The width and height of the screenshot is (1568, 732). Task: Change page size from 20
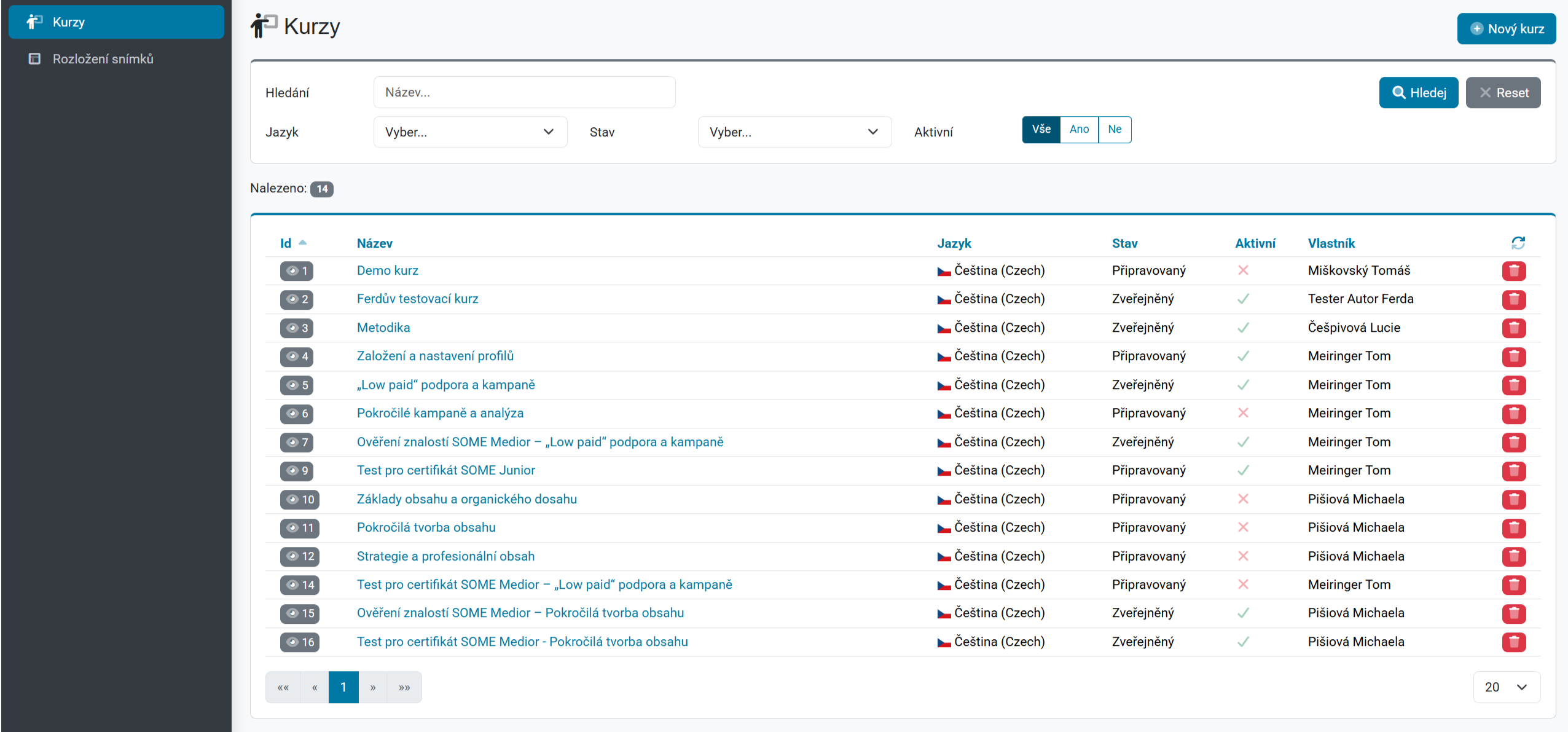click(x=1507, y=687)
